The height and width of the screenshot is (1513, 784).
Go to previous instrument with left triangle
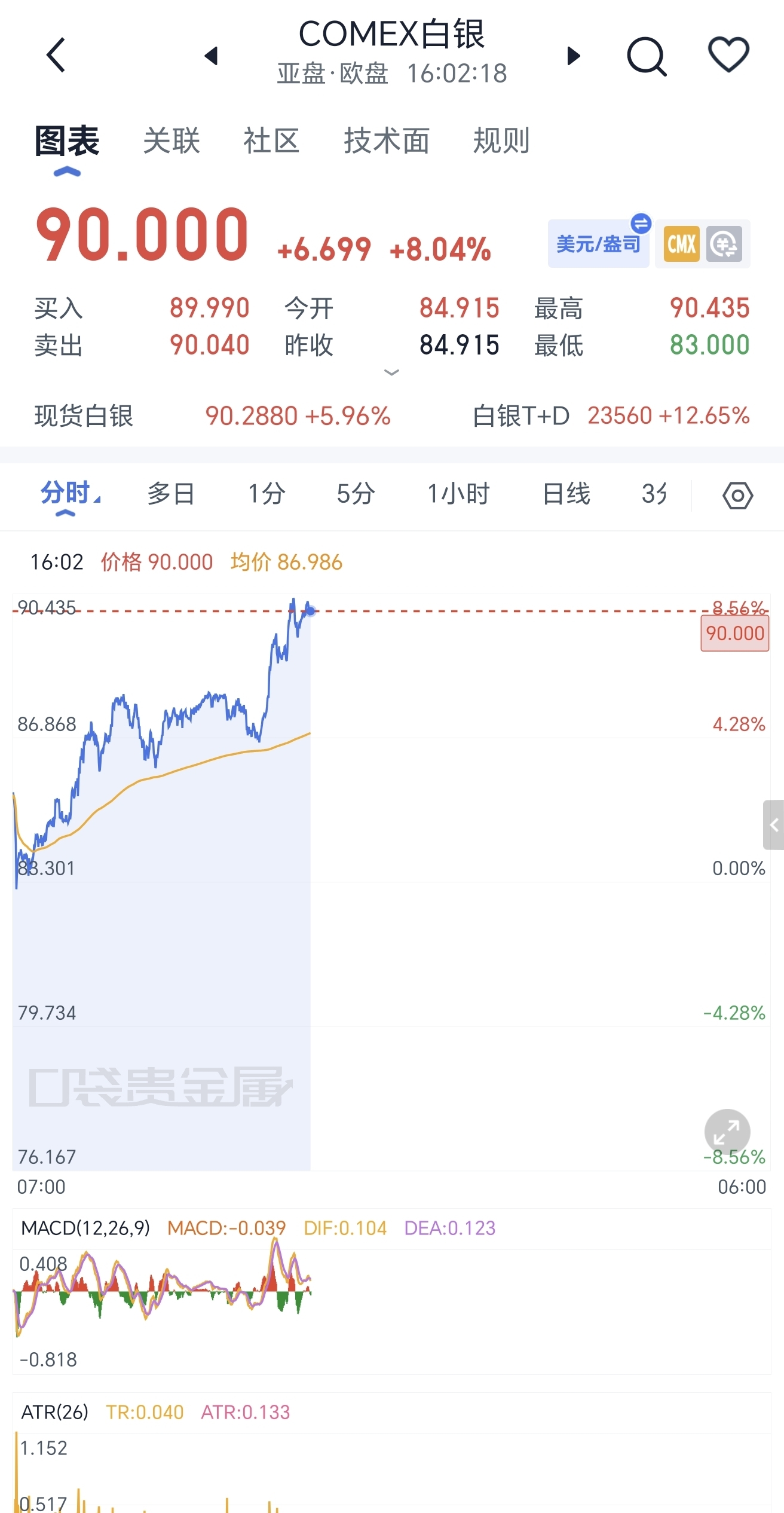click(x=211, y=56)
